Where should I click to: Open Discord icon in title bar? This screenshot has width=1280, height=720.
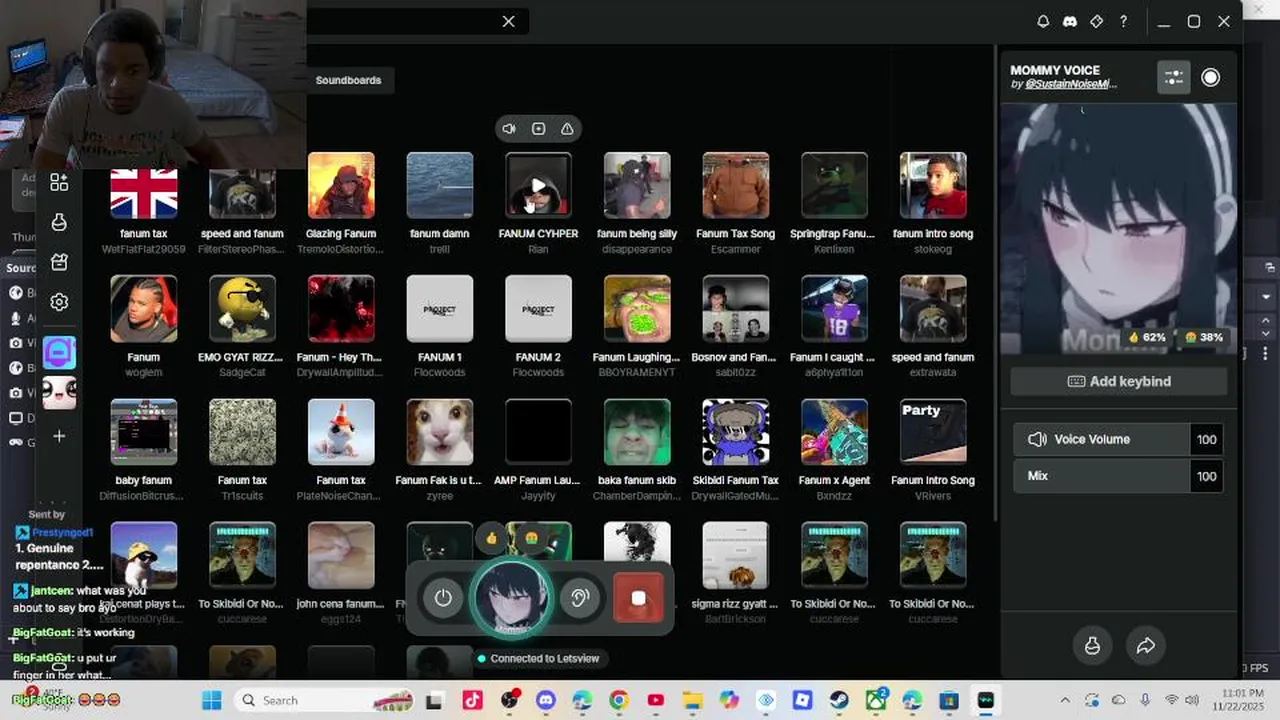coord(1069,21)
